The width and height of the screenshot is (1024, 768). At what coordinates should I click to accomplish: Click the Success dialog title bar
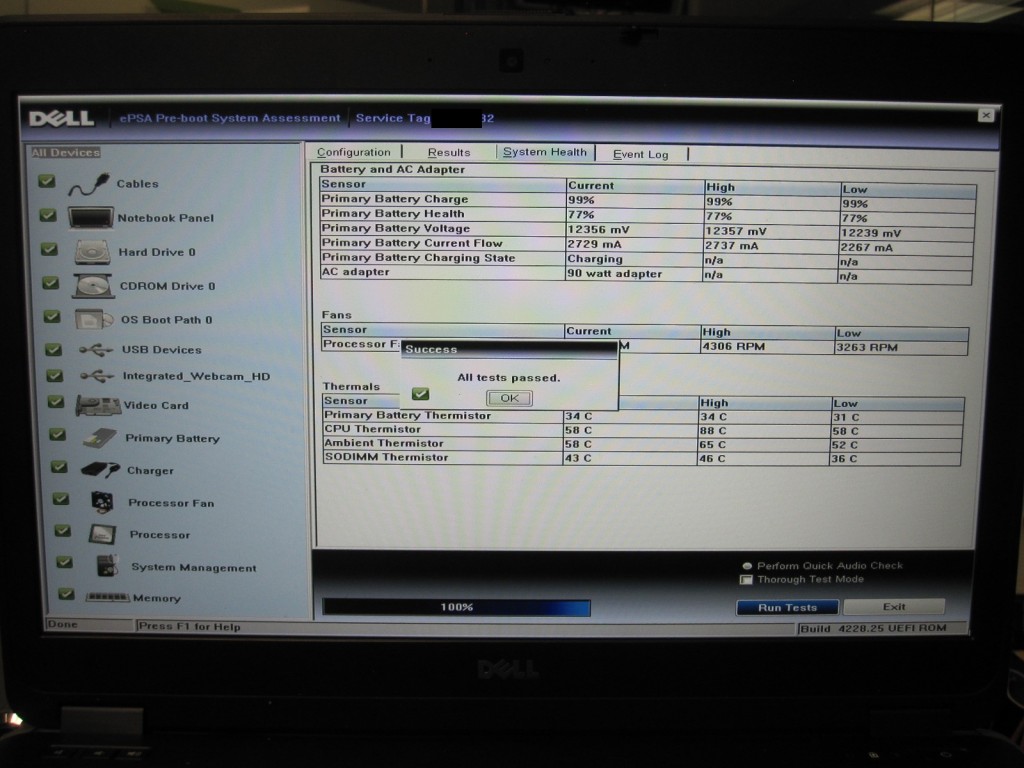pos(509,349)
